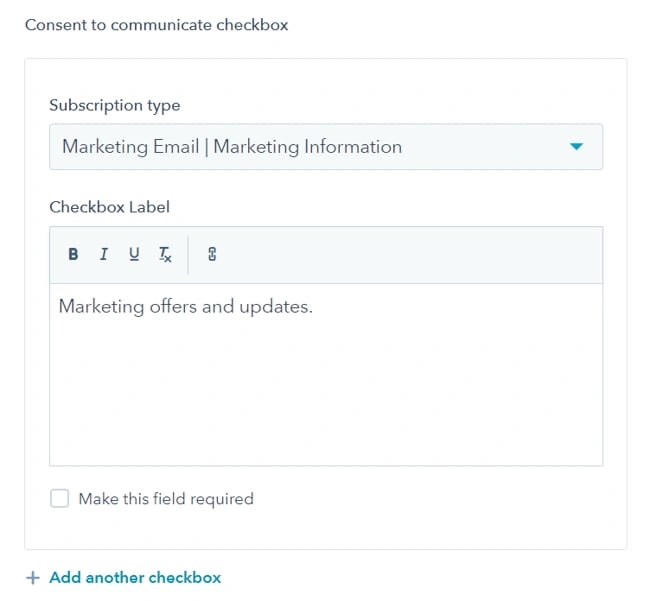
Task: Enable the Make this field required checkbox
Action: pos(60,498)
